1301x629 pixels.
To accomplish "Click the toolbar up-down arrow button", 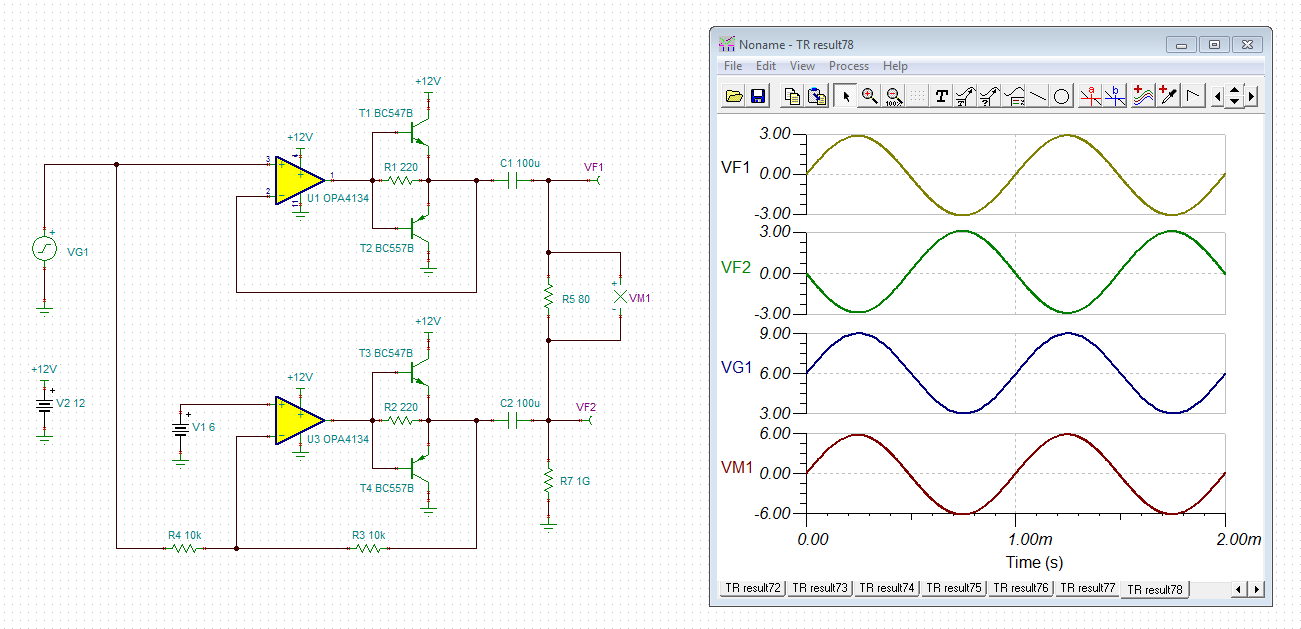I will (1234, 96).
